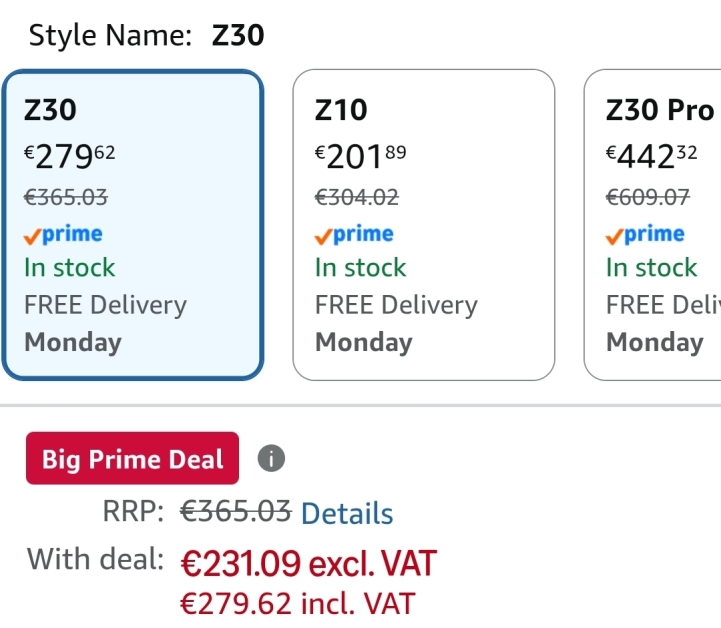The height and width of the screenshot is (628, 721).
Task: Click the Style Name Z30 label
Action: click(x=146, y=35)
